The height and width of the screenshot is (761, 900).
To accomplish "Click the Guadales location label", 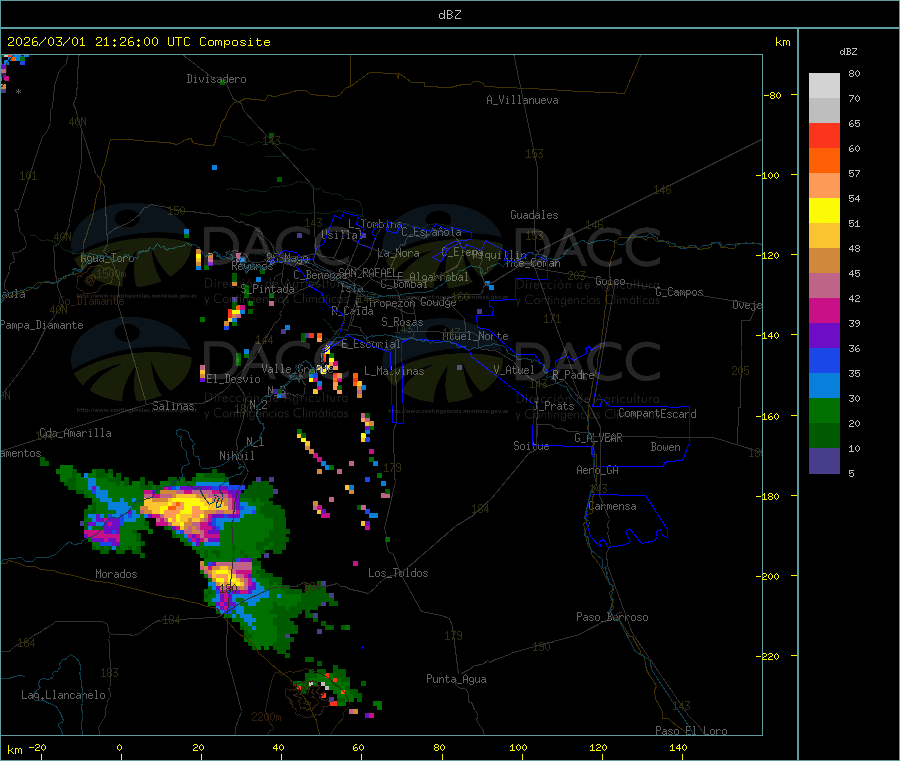I will 534,215.
